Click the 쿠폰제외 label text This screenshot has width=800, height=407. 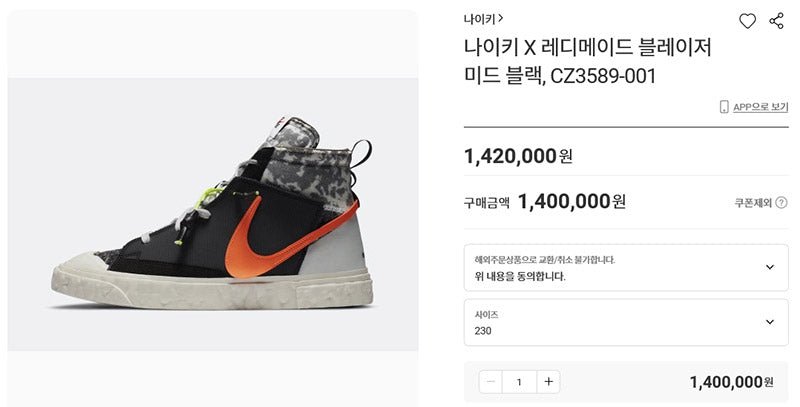coord(753,203)
